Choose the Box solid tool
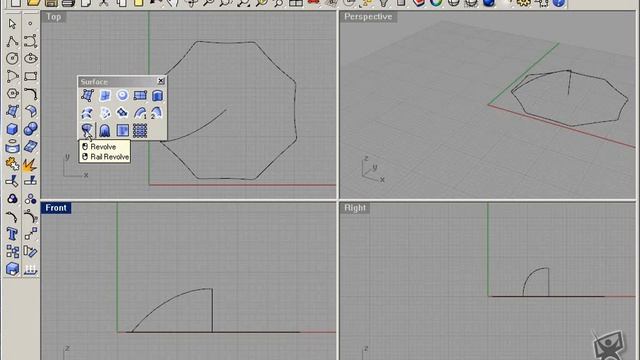This screenshot has height=360, width=640. (12, 129)
